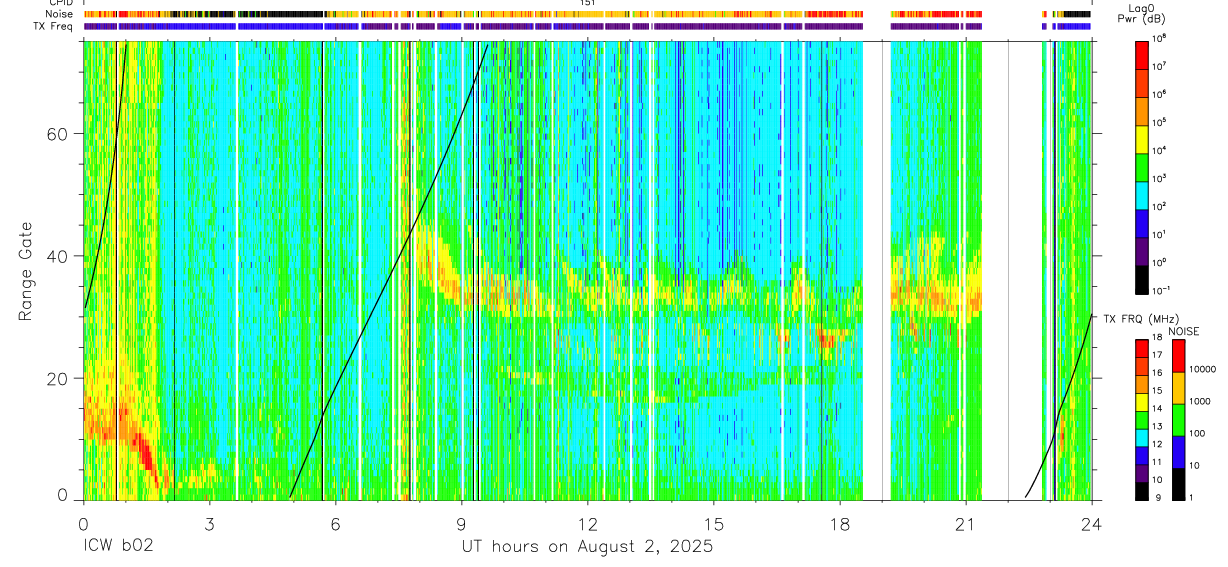Click the red 17-18 MHz TX FRQ swatch
The image size is (1228, 567).
[1142, 349]
